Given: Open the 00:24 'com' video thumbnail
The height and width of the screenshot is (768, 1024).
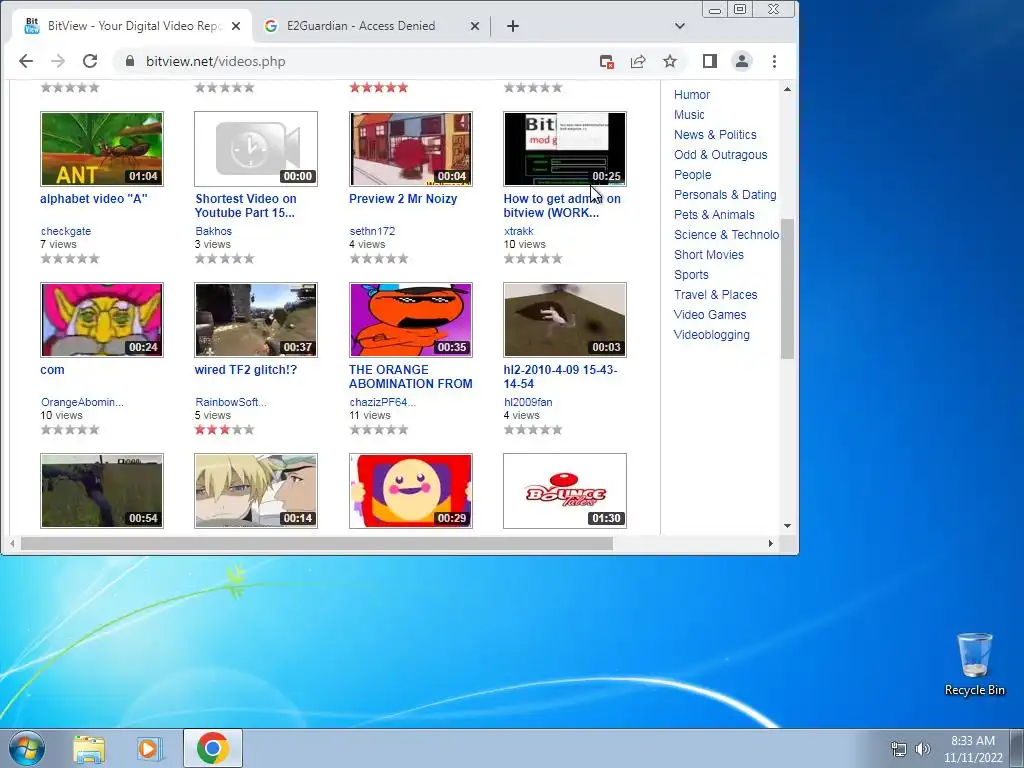Looking at the screenshot, I should pyautogui.click(x=102, y=320).
